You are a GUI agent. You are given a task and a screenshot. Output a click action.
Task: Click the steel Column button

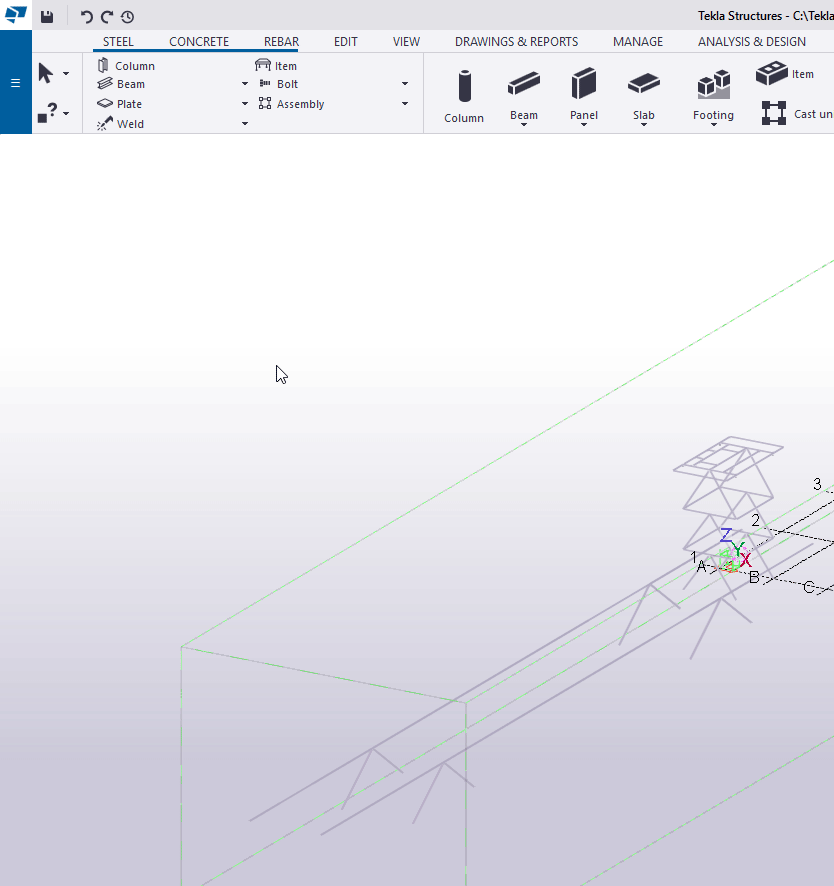pyautogui.click(x=125, y=66)
